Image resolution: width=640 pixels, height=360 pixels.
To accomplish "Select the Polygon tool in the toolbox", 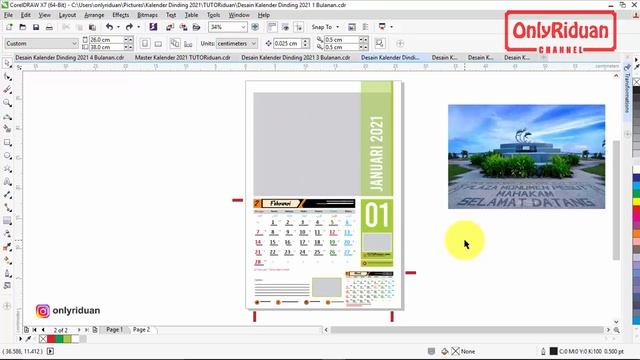I will (x=7, y=169).
